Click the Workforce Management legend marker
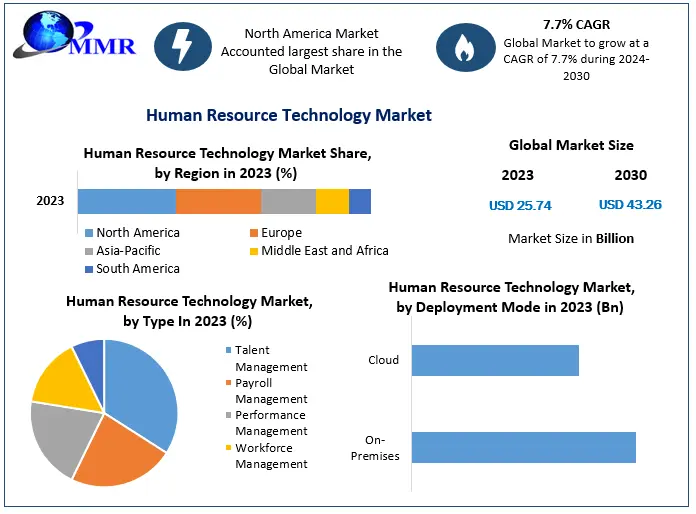The width and height of the screenshot is (696, 514). pyautogui.click(x=228, y=448)
